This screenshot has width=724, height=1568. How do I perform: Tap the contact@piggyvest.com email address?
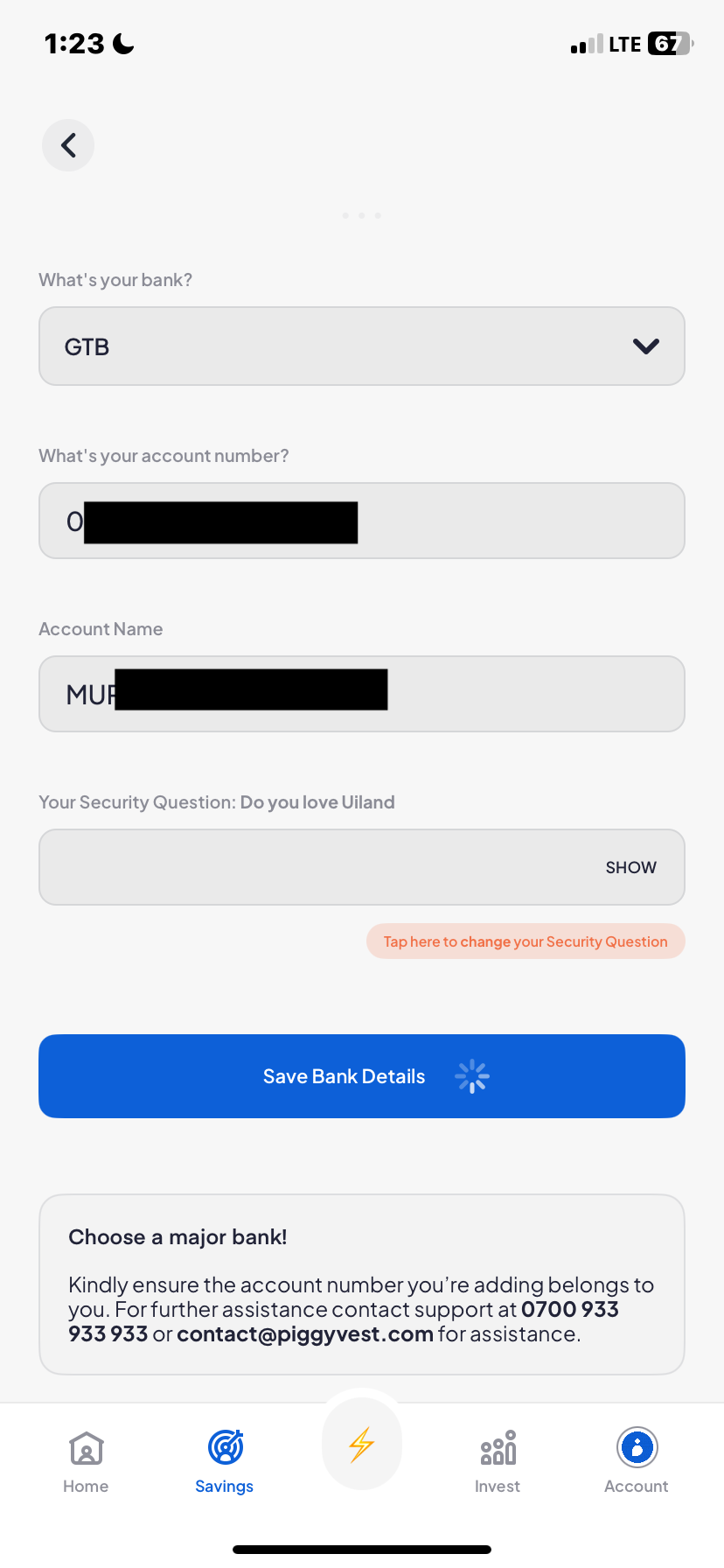pyautogui.click(x=305, y=1334)
